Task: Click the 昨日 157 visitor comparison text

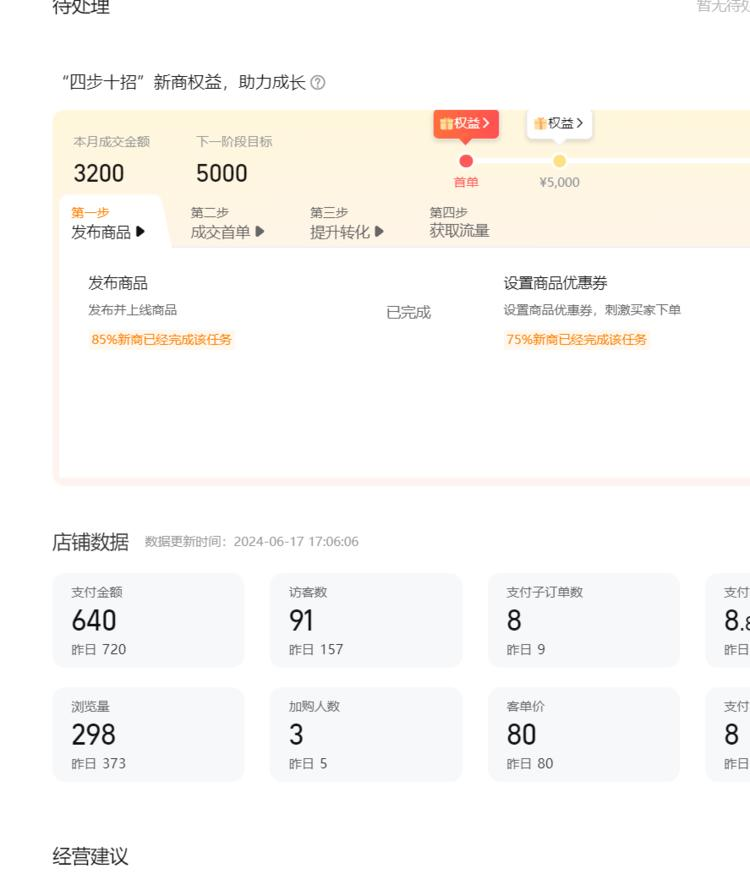Action: [x=316, y=649]
